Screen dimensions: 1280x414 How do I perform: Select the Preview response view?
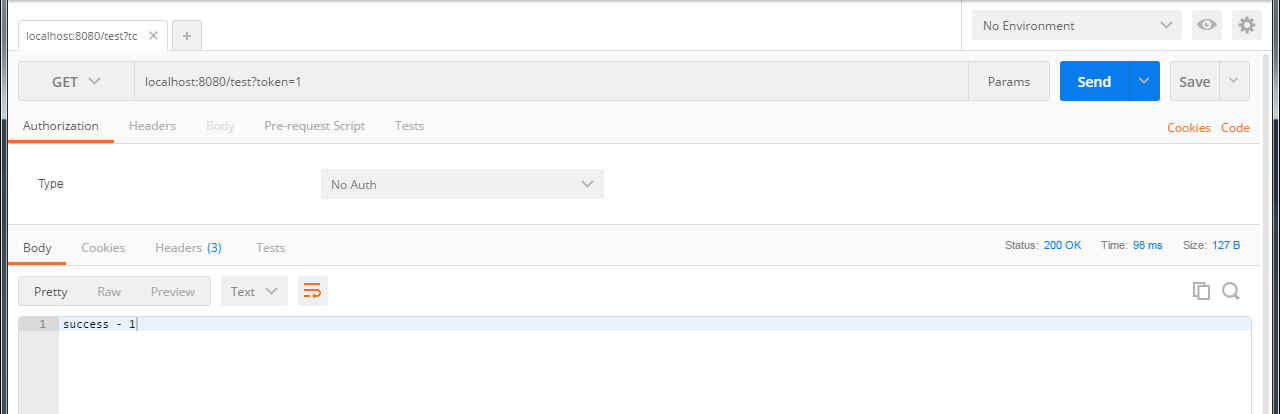[173, 291]
